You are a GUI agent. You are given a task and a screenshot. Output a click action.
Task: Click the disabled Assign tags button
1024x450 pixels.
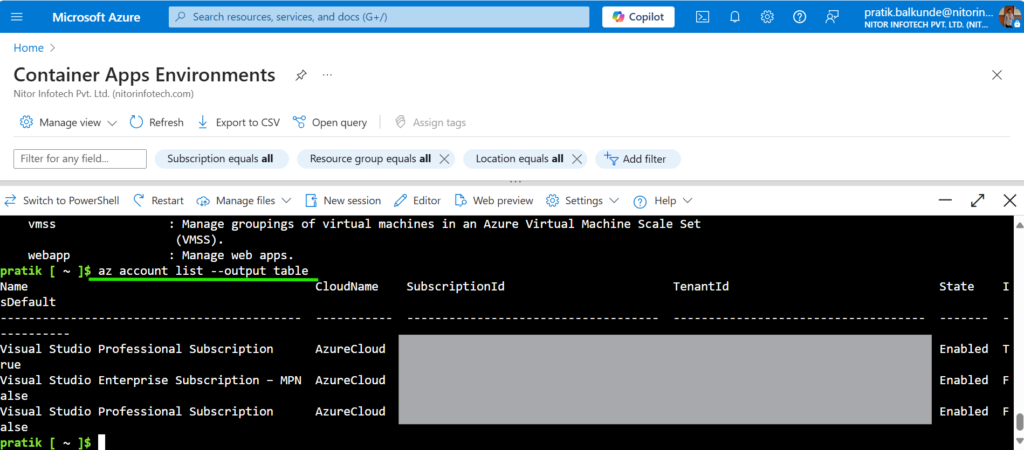(430, 122)
